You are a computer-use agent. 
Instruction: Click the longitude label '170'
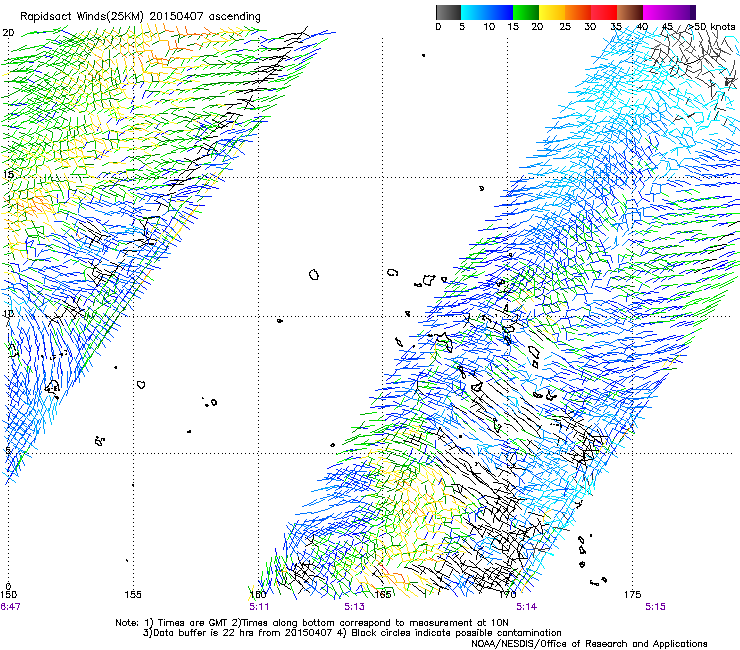[x=507, y=594]
